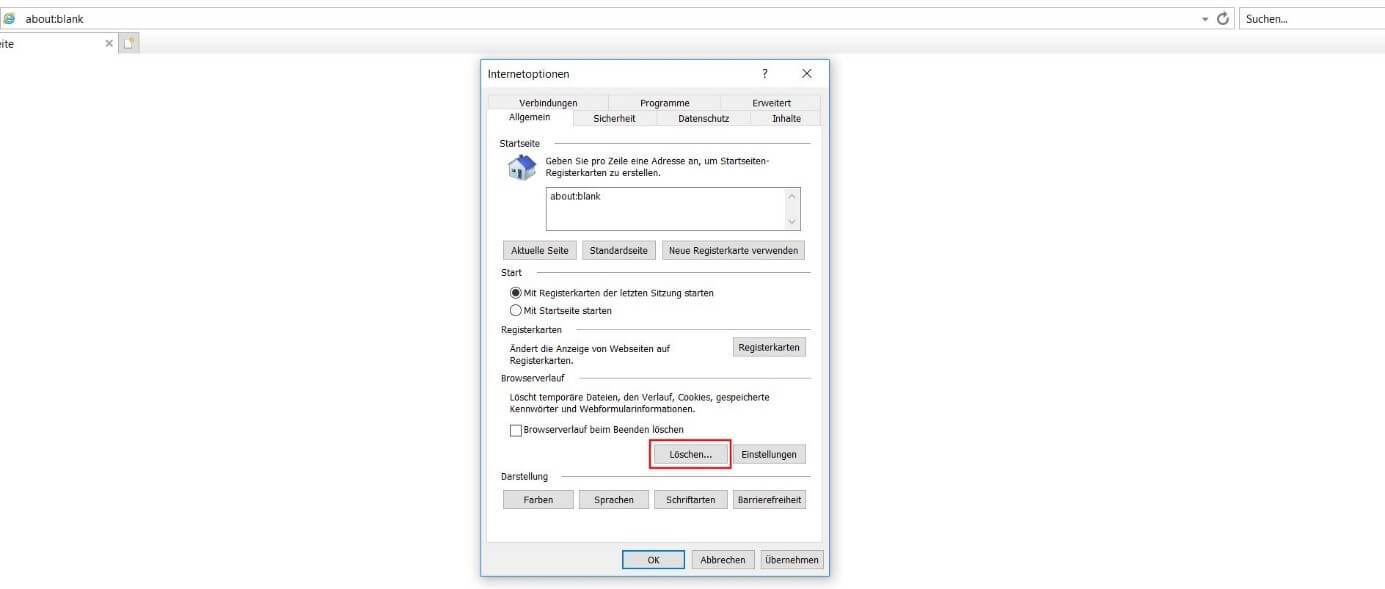Close the current browser tab
The width and height of the screenshot is (1385, 589).
(x=109, y=44)
